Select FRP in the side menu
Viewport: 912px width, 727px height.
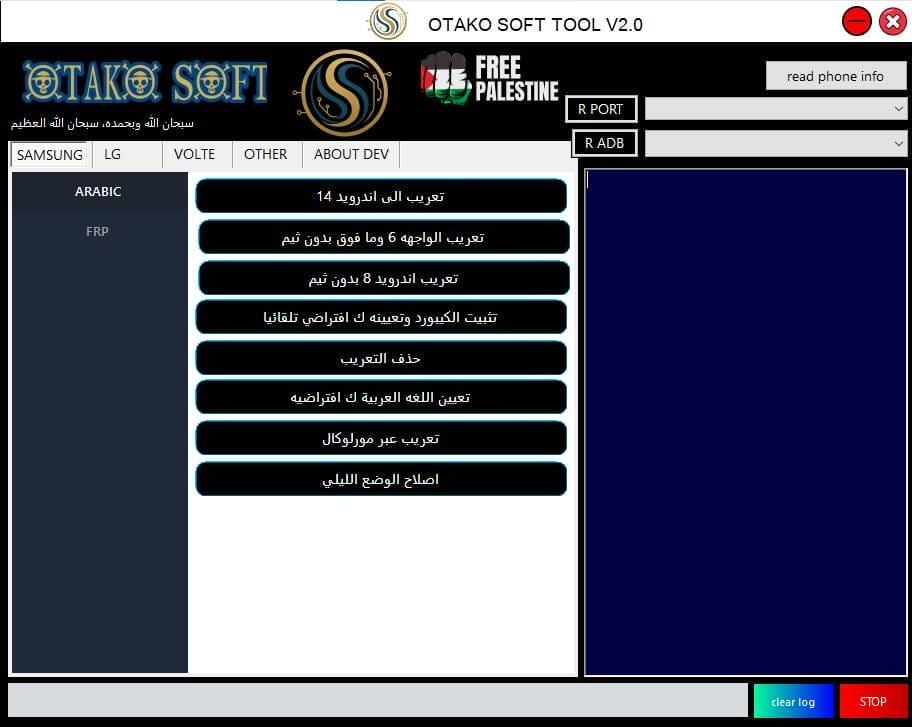tap(97, 231)
